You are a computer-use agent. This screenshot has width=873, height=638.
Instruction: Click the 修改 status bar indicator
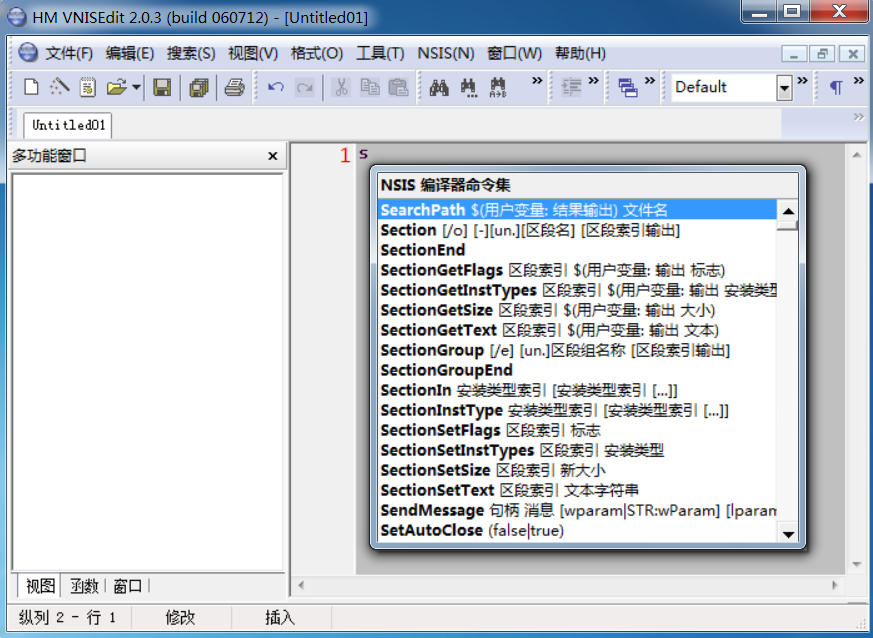(x=180, y=617)
